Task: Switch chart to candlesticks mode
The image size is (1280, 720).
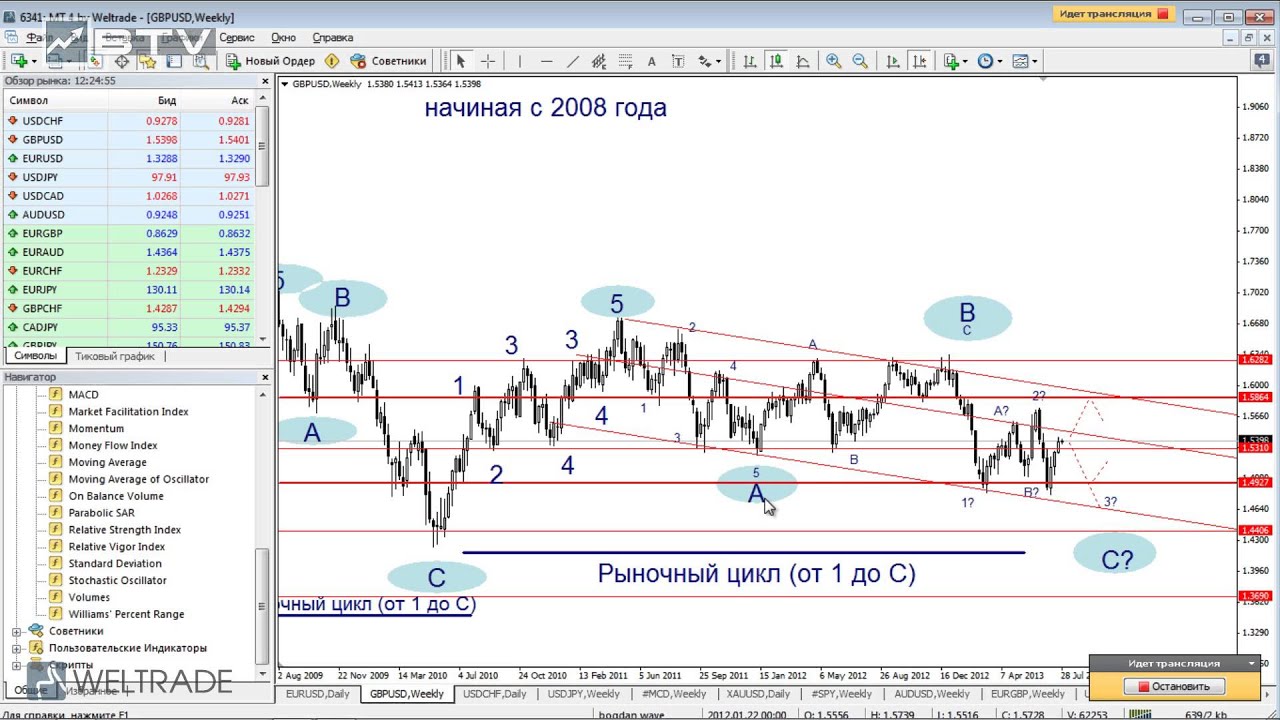Action: tap(776, 61)
